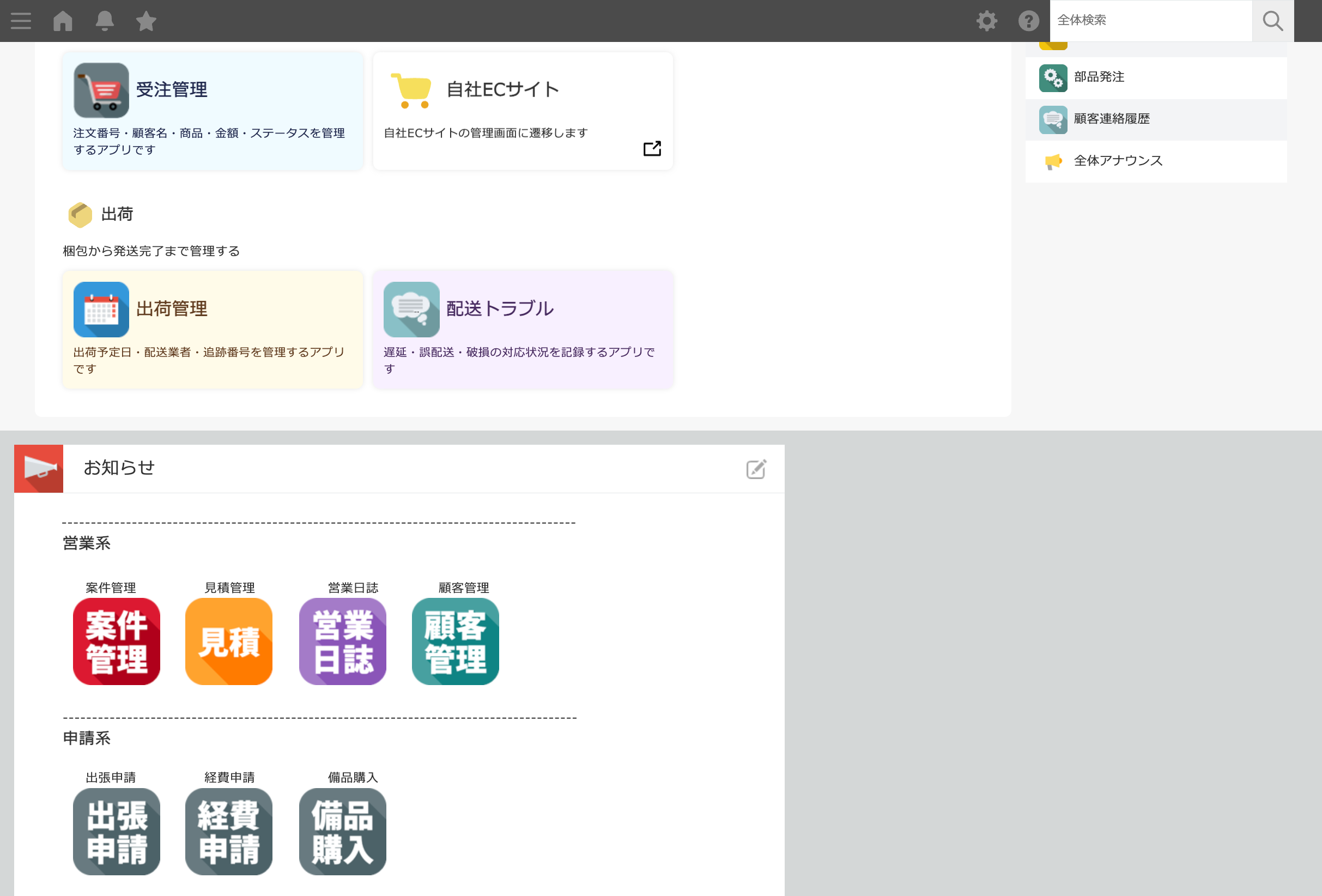Open the gray 経費申請 tile

coord(229,831)
